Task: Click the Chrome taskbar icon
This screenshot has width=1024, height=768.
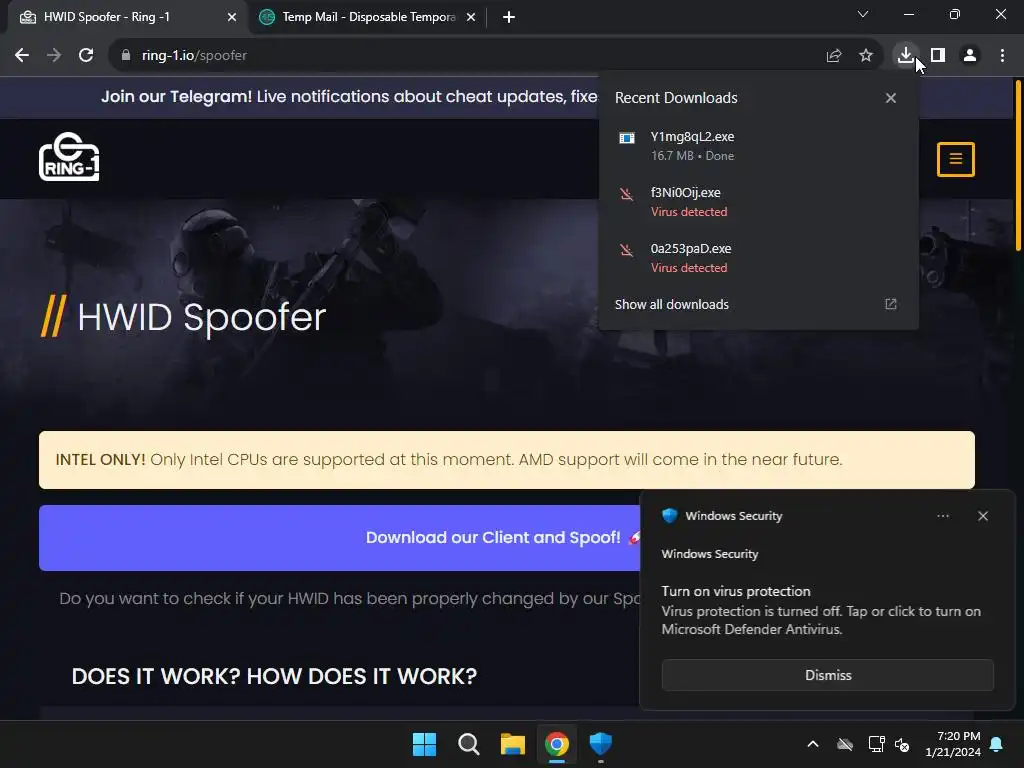Action: [x=556, y=744]
